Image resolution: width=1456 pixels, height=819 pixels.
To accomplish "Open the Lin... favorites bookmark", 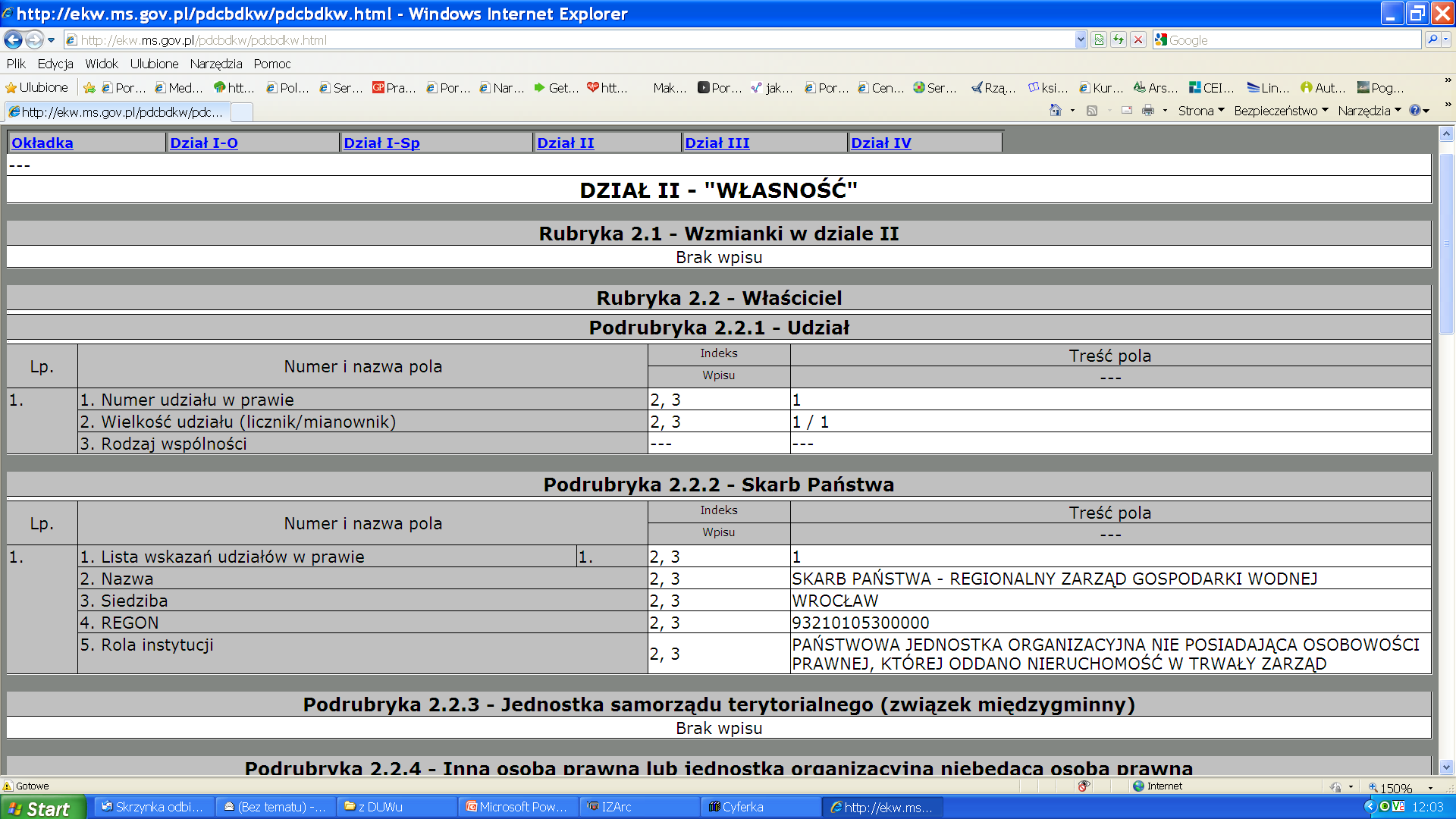I will click(x=1268, y=88).
